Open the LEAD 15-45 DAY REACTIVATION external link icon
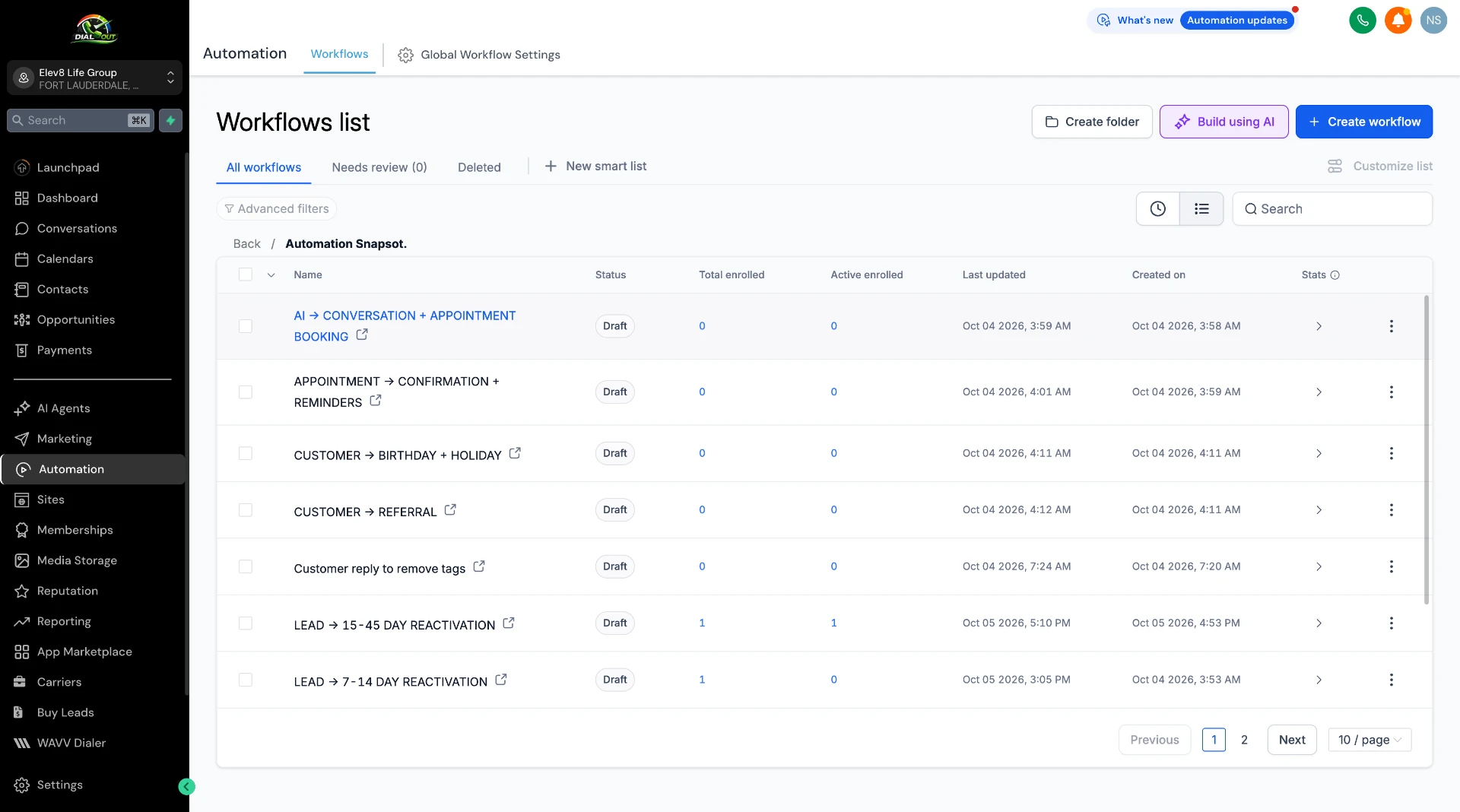Image resolution: width=1460 pixels, height=812 pixels. pyautogui.click(x=509, y=623)
